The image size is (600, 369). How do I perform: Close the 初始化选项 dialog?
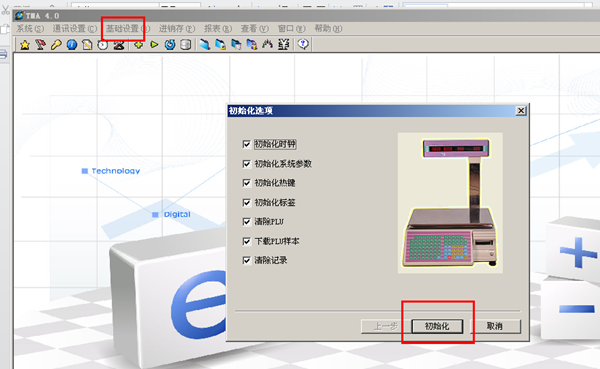coord(521,111)
